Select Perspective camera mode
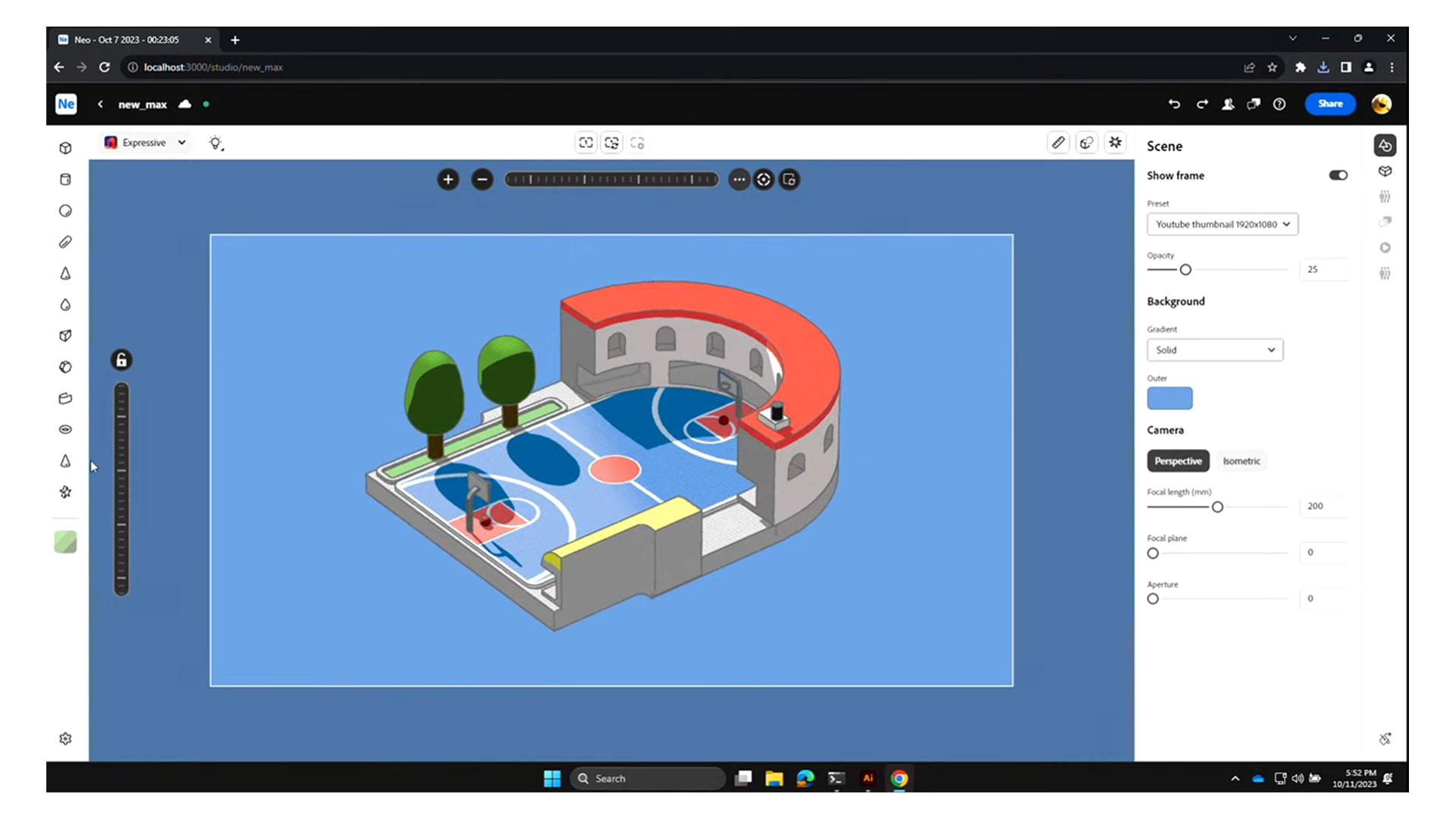This screenshot has height=819, width=1456. (1178, 461)
